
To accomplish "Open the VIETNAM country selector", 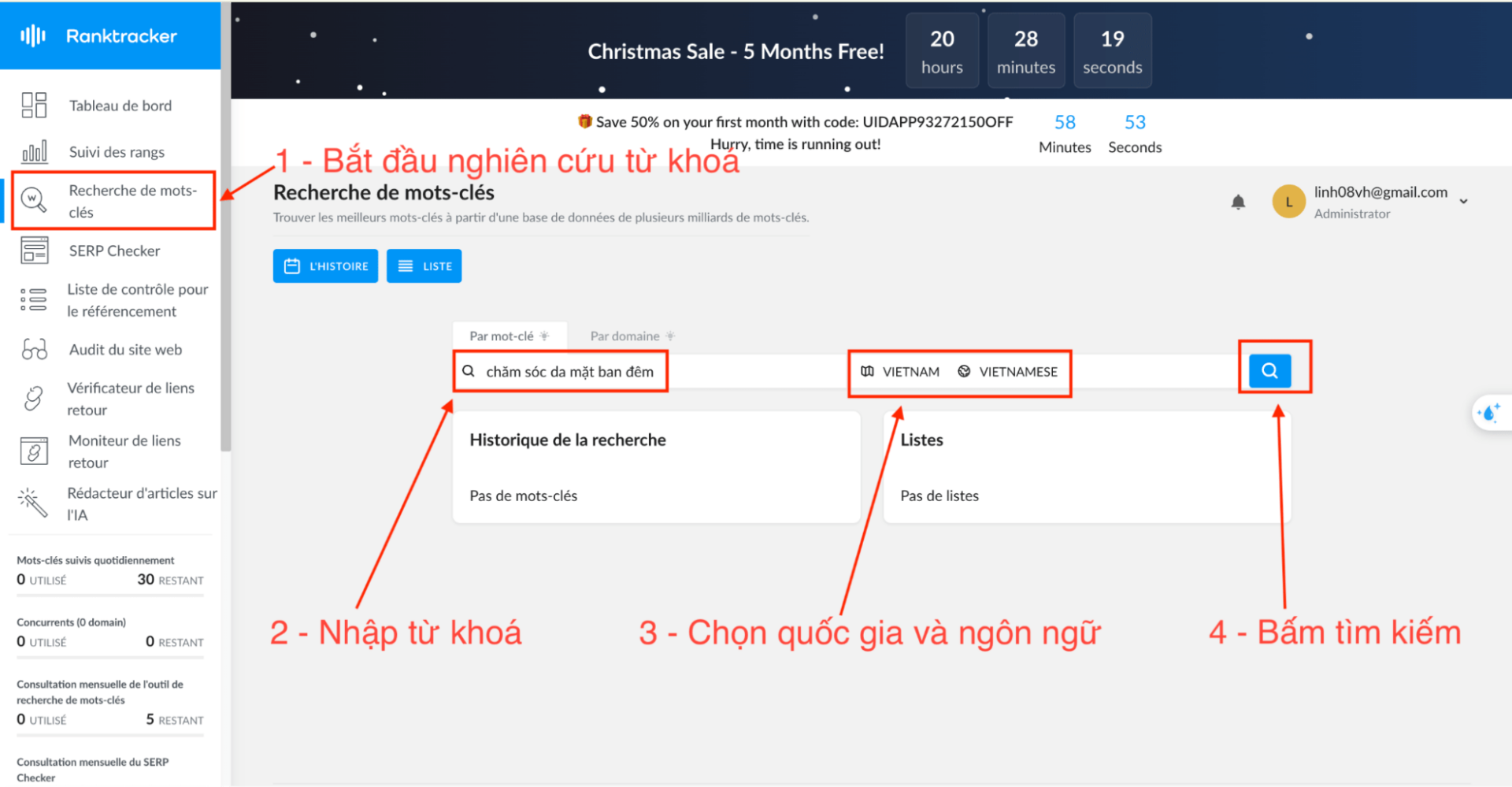I will click(900, 371).
